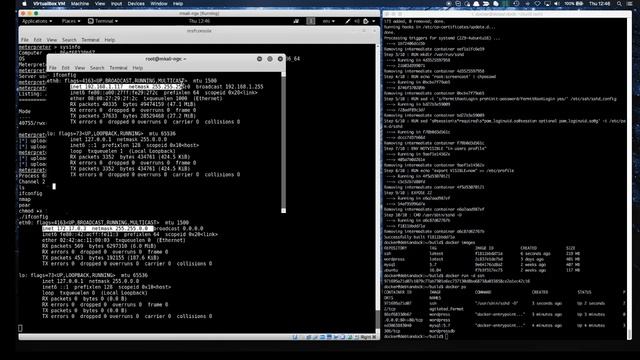Open Terminal menu in root@mkali-ngc terminal
Viewport: 640px width, 360px height.
(x=118, y=68)
